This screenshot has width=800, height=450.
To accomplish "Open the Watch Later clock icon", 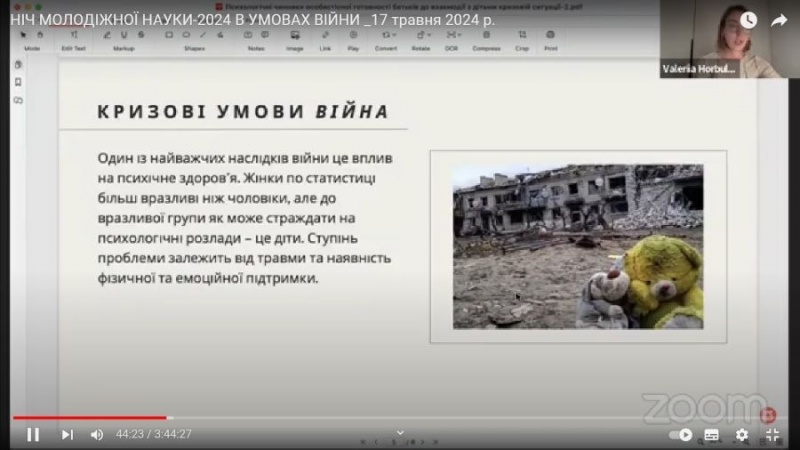I will click(749, 19).
